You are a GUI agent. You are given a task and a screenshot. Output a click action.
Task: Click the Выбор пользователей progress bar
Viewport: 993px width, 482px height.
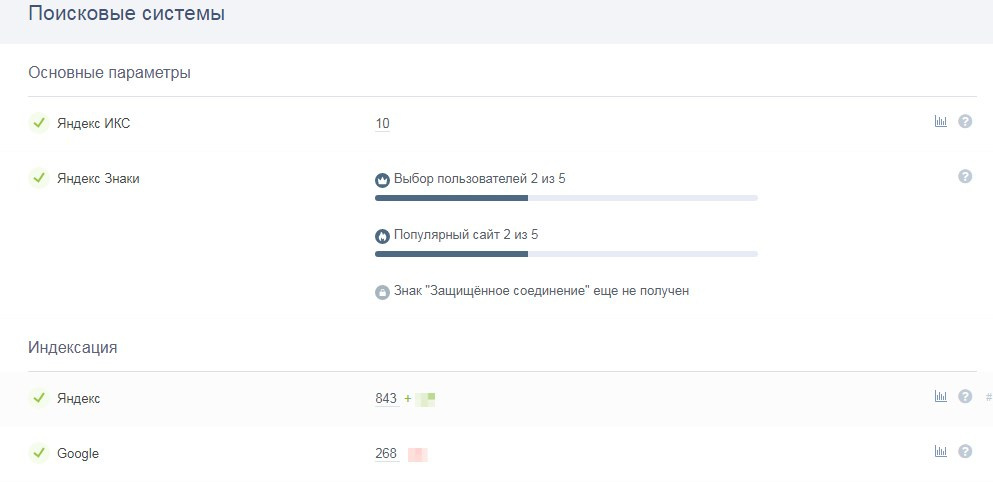click(566, 198)
